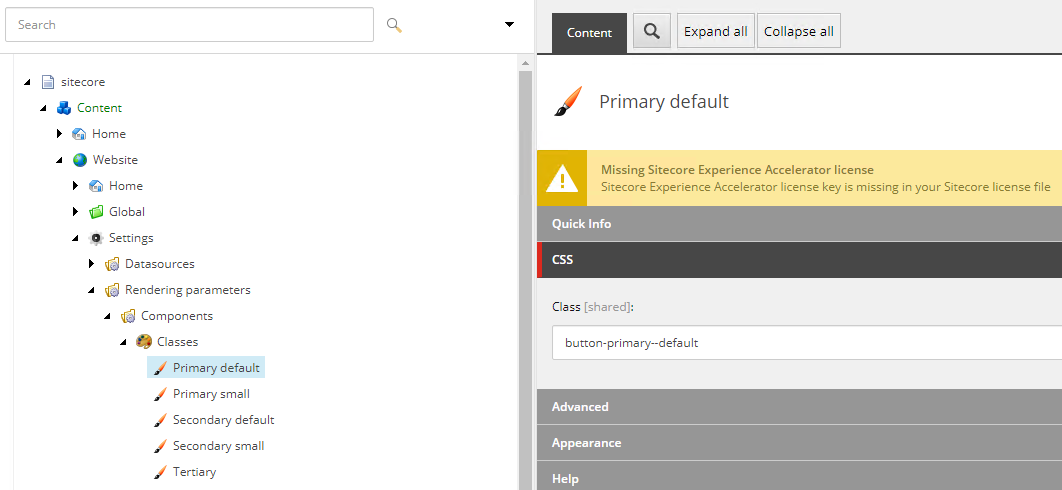1062x490 pixels.
Task: Expand the Datasources tree node
Action: pos(92,264)
